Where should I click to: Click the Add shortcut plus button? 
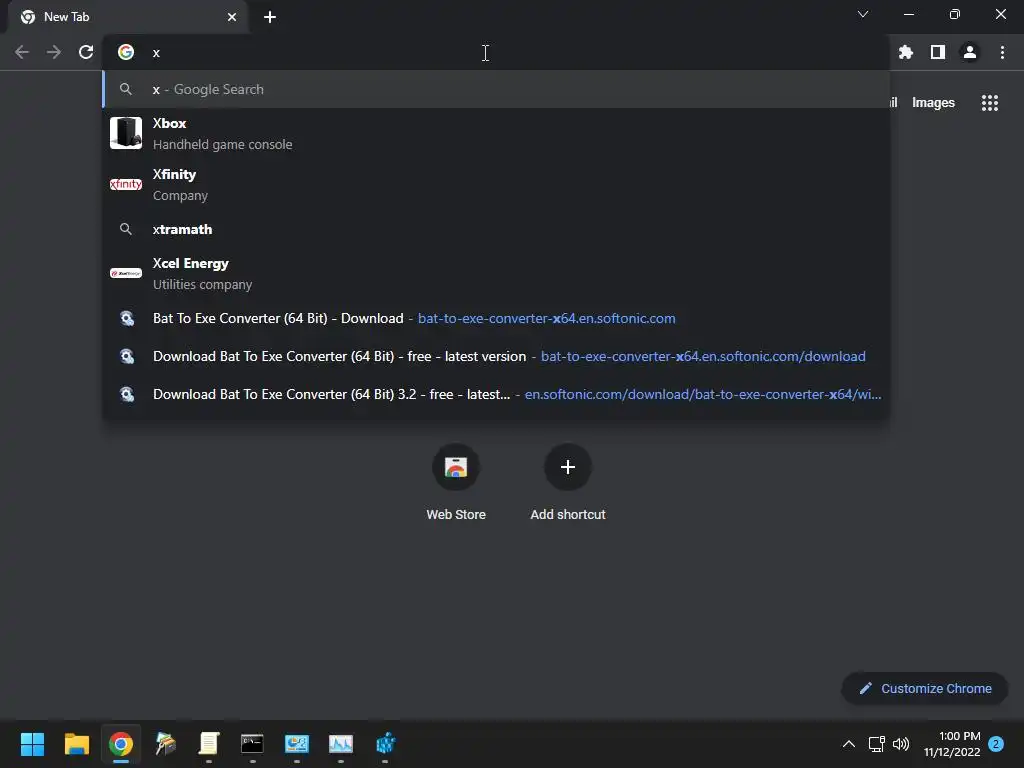568,467
